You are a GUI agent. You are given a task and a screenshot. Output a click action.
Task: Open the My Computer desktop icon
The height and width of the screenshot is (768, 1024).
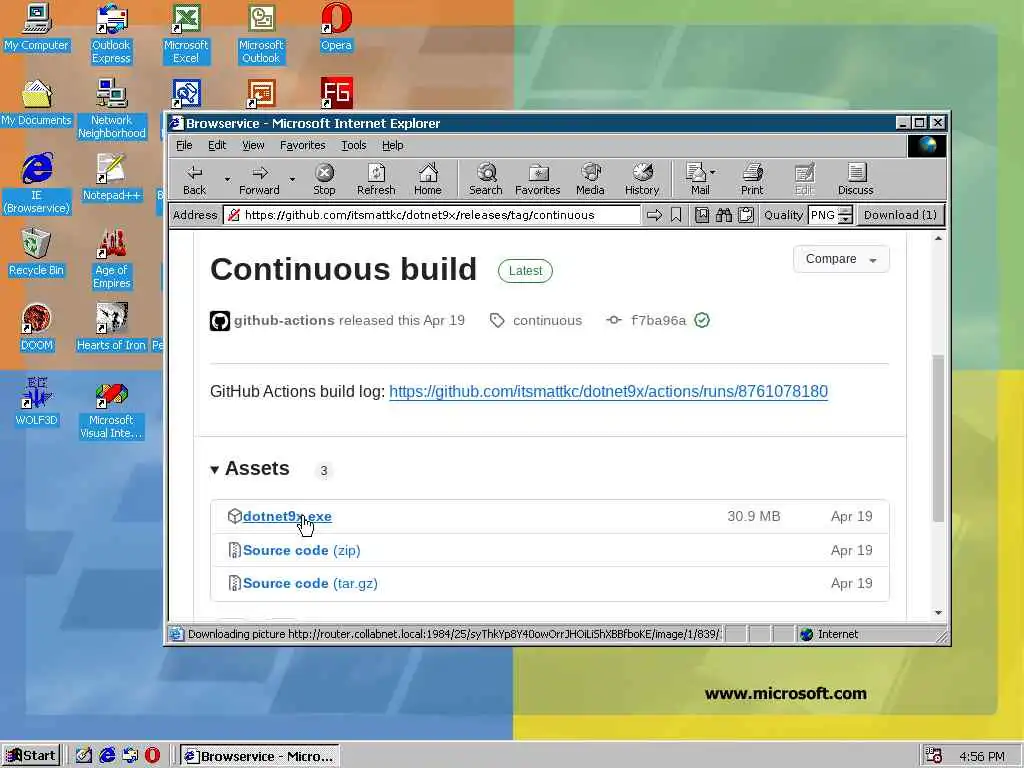[37, 27]
